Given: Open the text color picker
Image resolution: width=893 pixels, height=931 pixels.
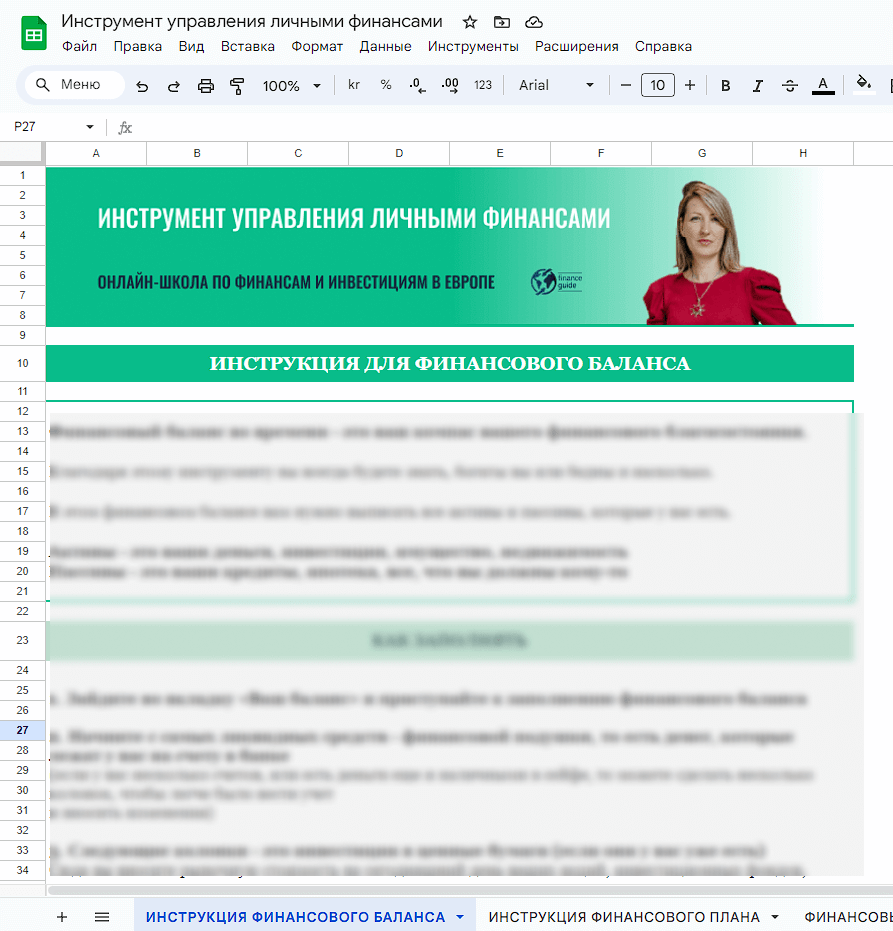Looking at the screenshot, I should point(823,86).
